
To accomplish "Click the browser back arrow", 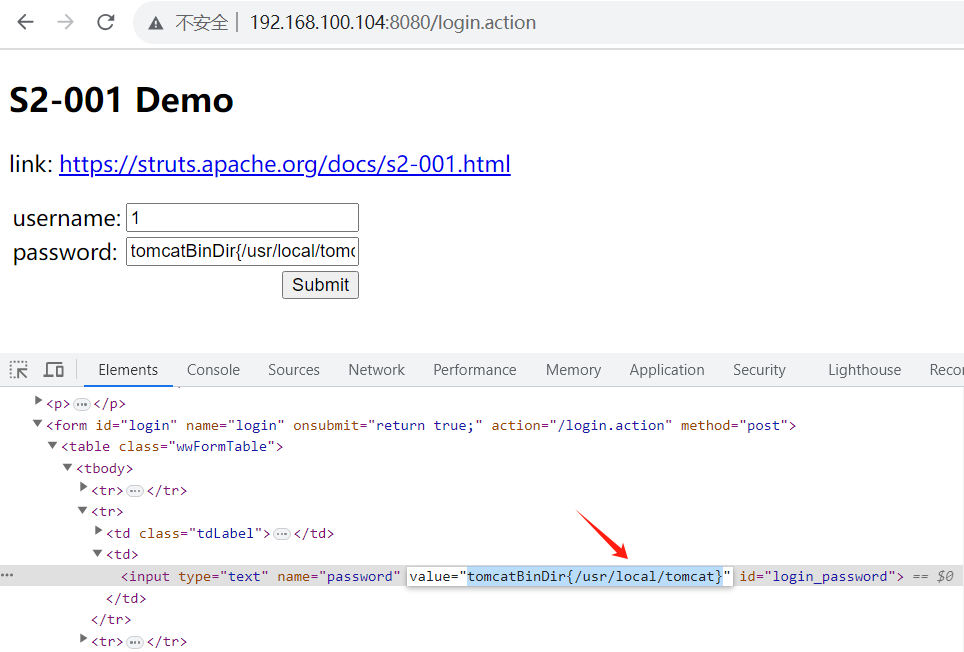I will [25, 22].
